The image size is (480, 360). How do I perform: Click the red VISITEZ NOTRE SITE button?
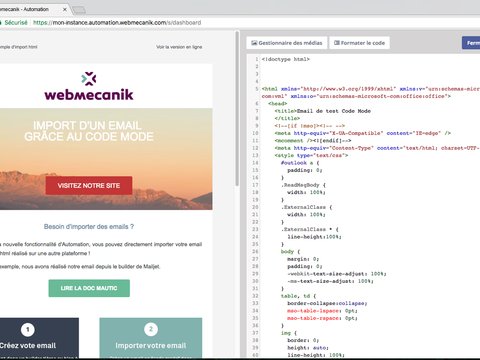click(x=89, y=185)
